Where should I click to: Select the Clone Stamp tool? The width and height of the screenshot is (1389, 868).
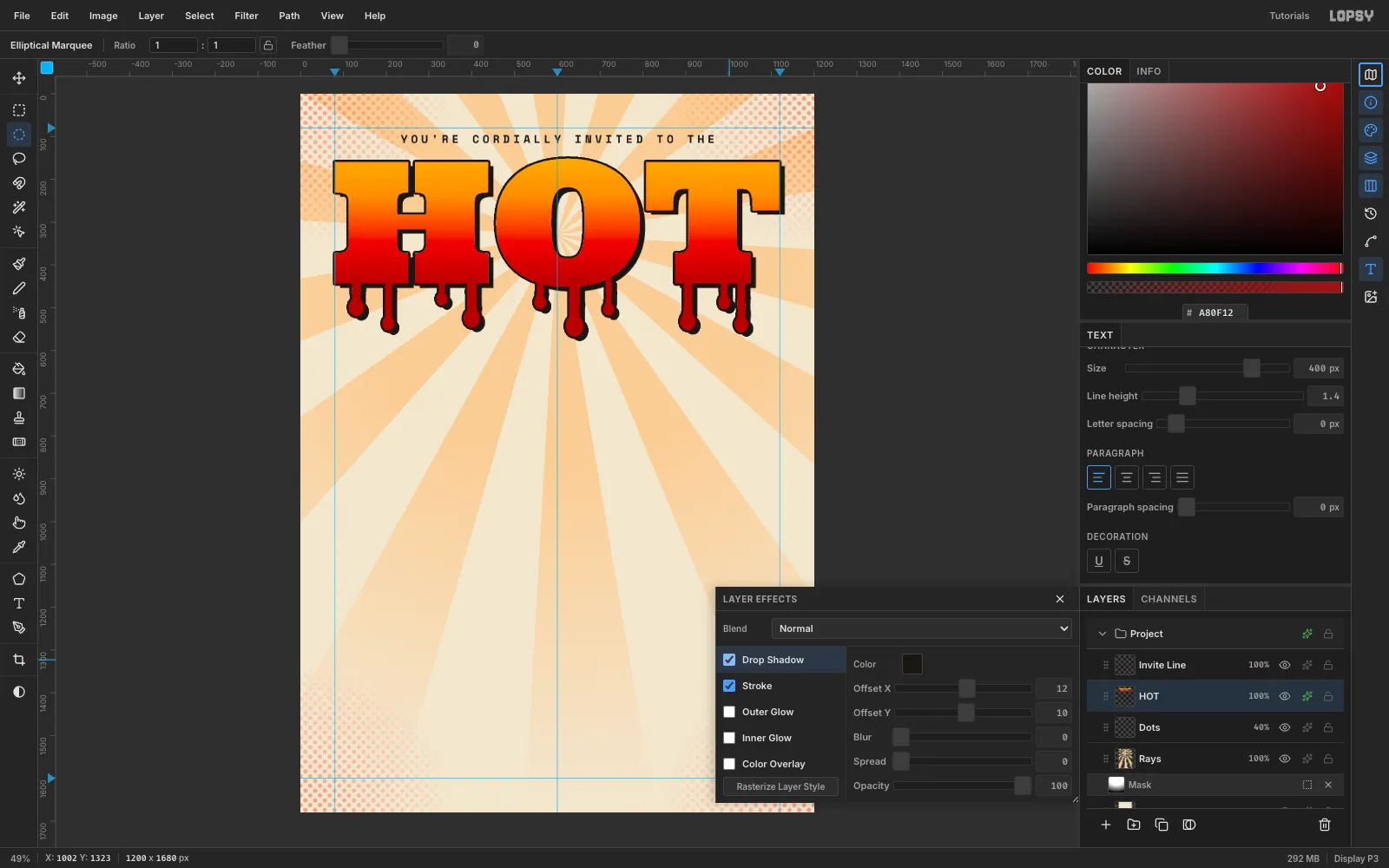pyautogui.click(x=19, y=418)
